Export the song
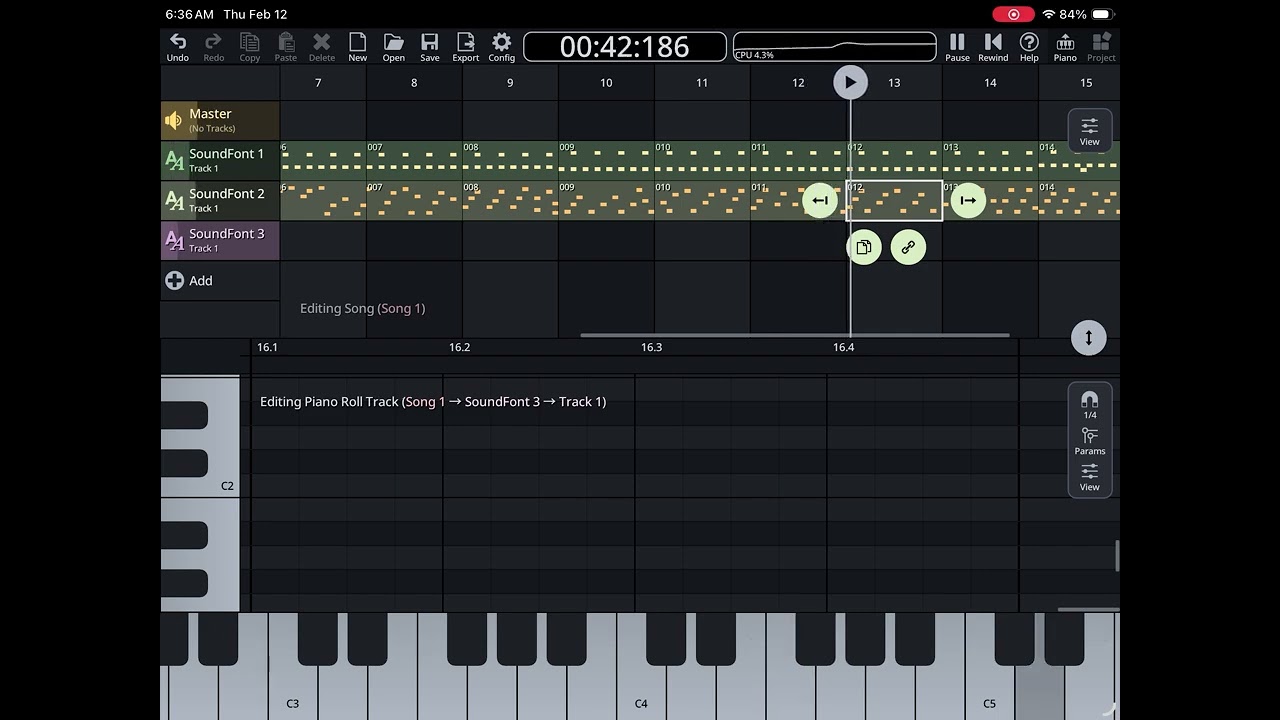1280x720 pixels. point(466,47)
